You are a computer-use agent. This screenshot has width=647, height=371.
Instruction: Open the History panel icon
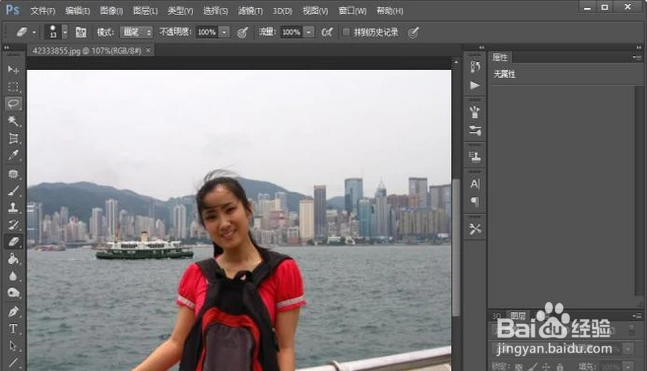click(475, 67)
